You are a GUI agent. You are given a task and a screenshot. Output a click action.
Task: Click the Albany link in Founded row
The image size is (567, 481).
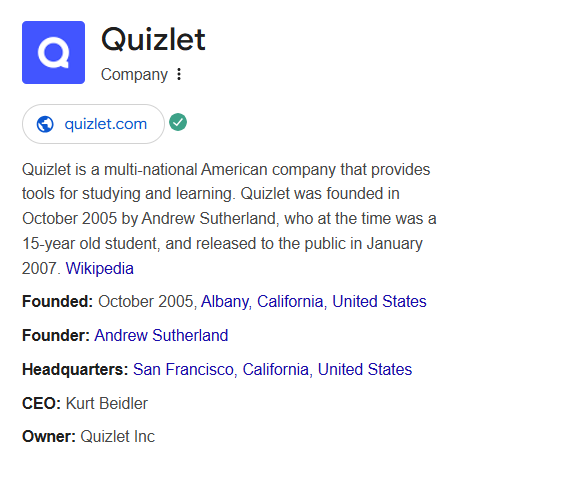pyautogui.click(x=225, y=301)
